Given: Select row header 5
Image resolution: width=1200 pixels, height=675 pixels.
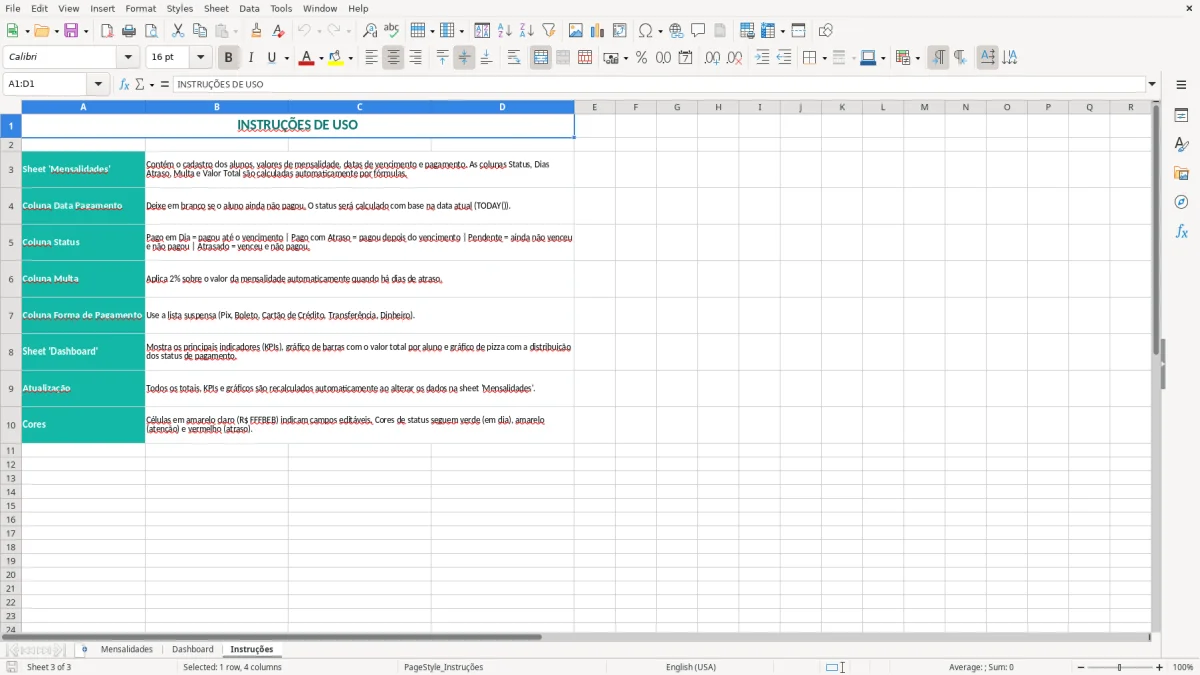Looking at the screenshot, I should (x=10, y=242).
